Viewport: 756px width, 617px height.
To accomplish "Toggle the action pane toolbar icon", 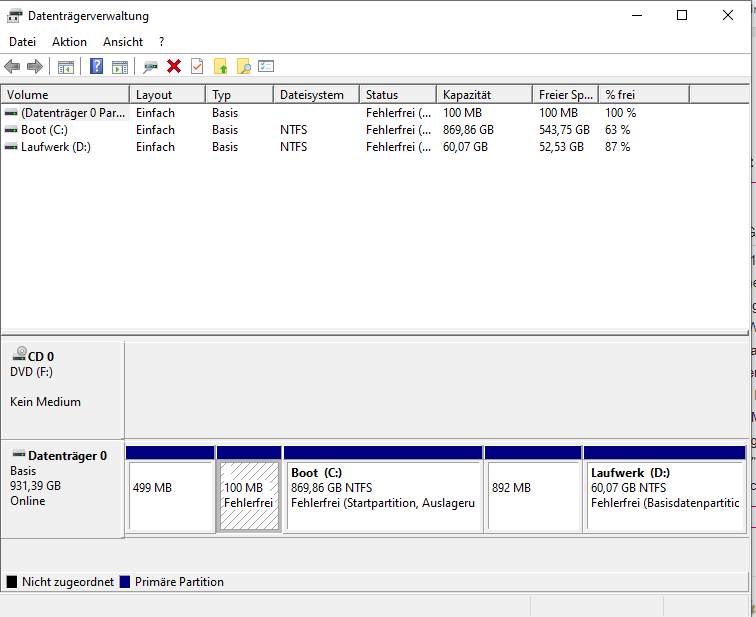I will [120, 67].
